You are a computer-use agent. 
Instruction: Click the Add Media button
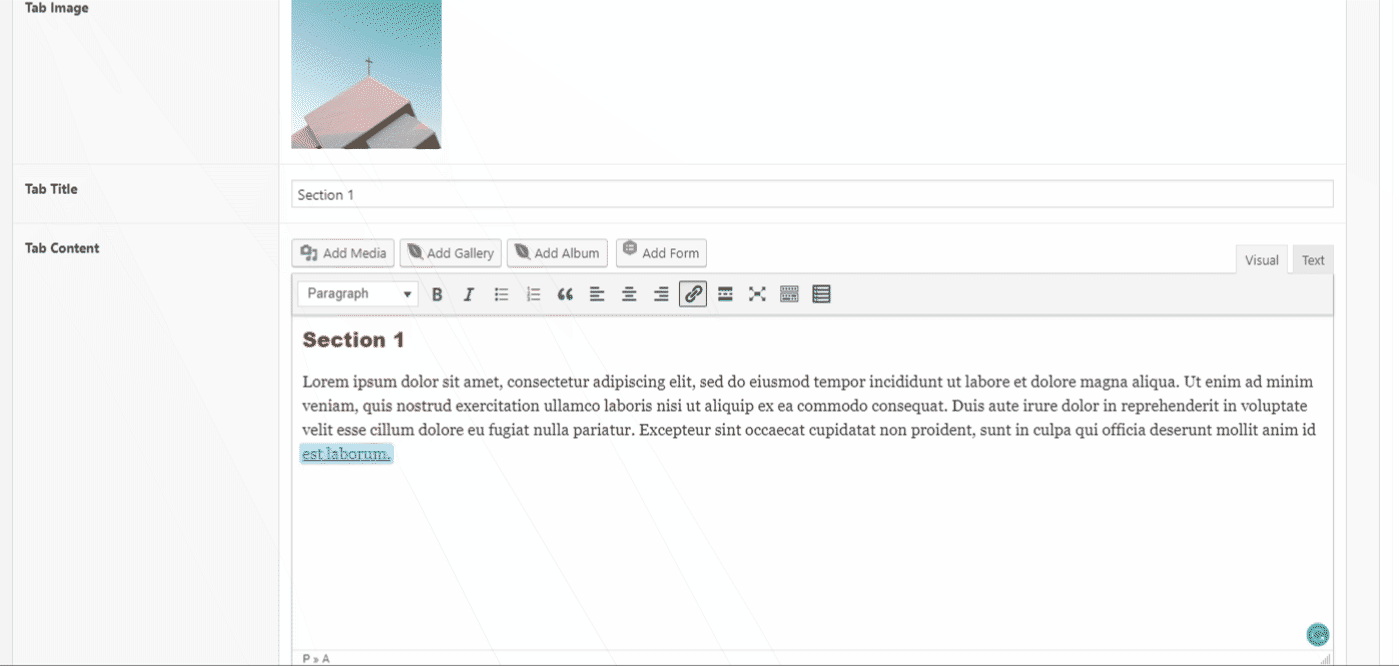coord(343,253)
